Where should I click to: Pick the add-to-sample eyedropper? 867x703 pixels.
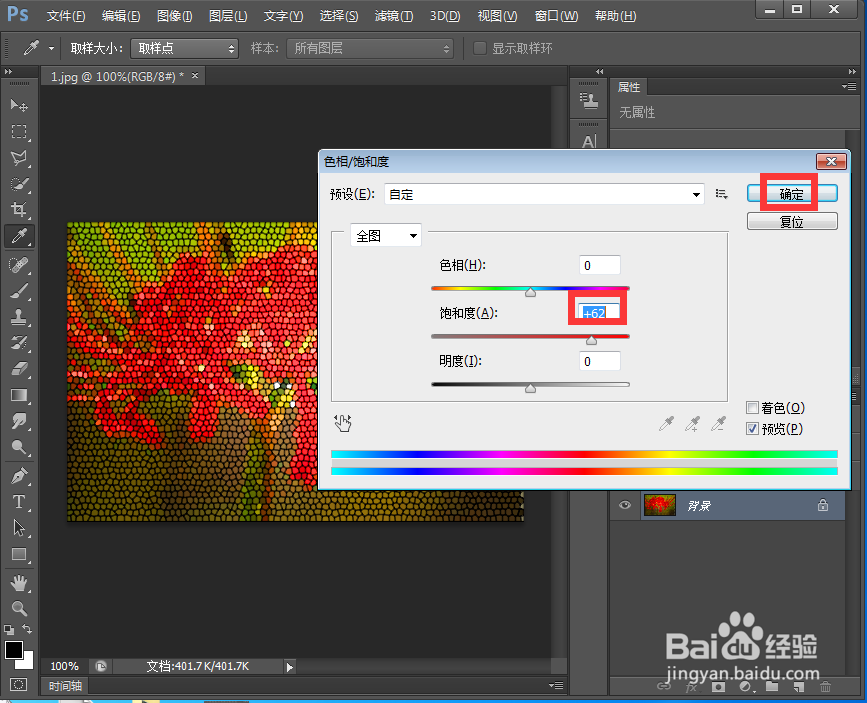tap(692, 424)
